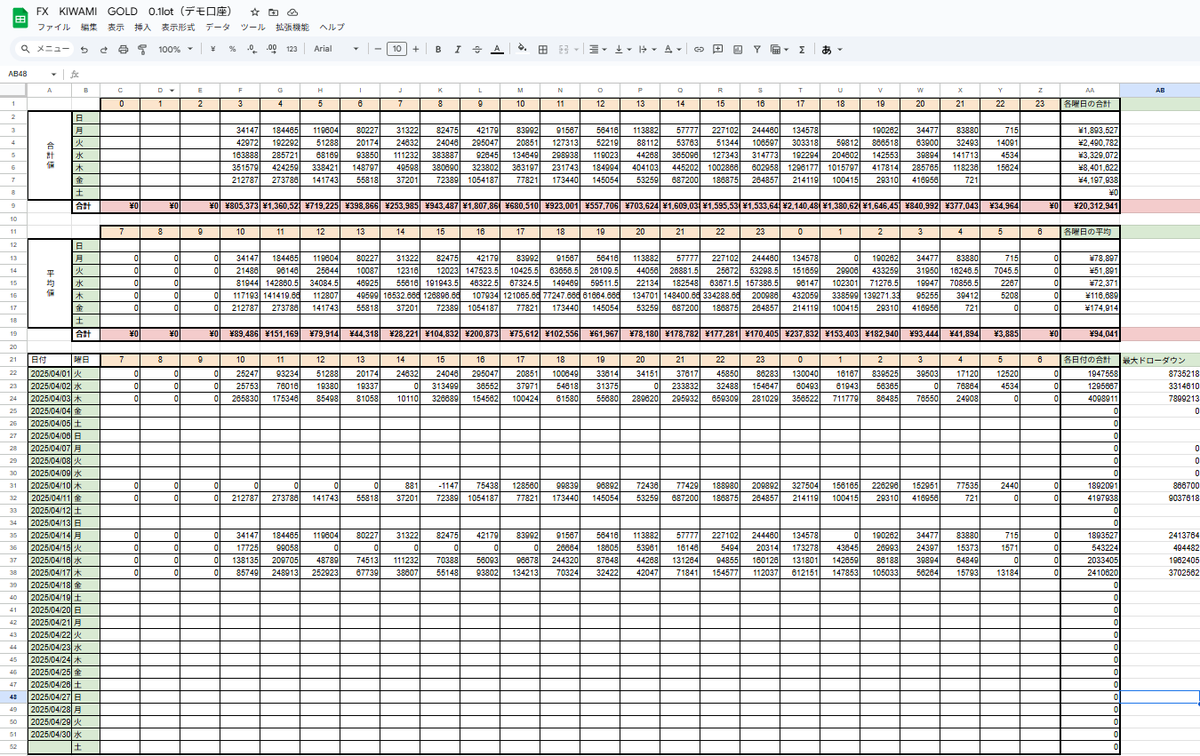Open text rotation dropdown
The width and height of the screenshot is (1200, 756).
tap(671, 48)
